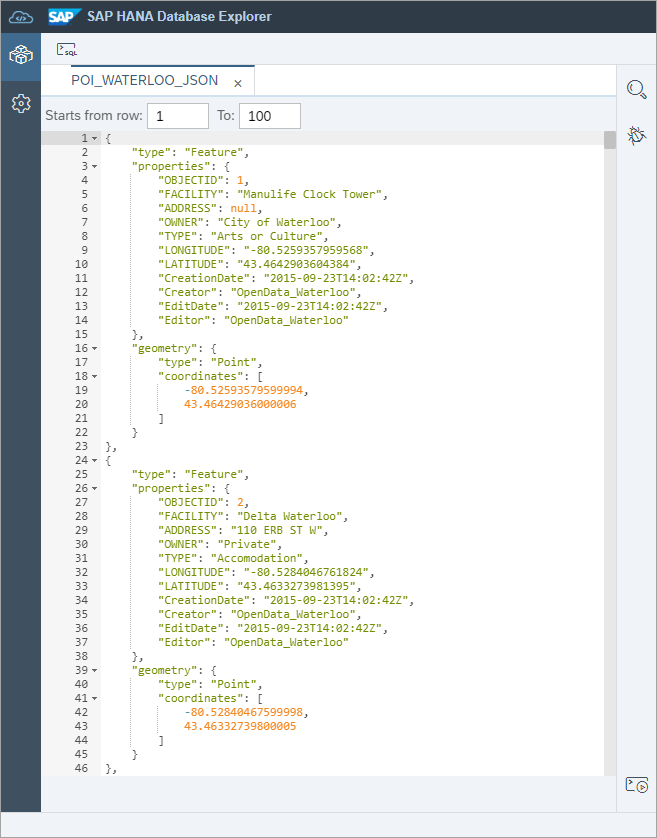Click OBJECTID value 1 on line 4
Screen dimensions: 657x838
coord(240,180)
